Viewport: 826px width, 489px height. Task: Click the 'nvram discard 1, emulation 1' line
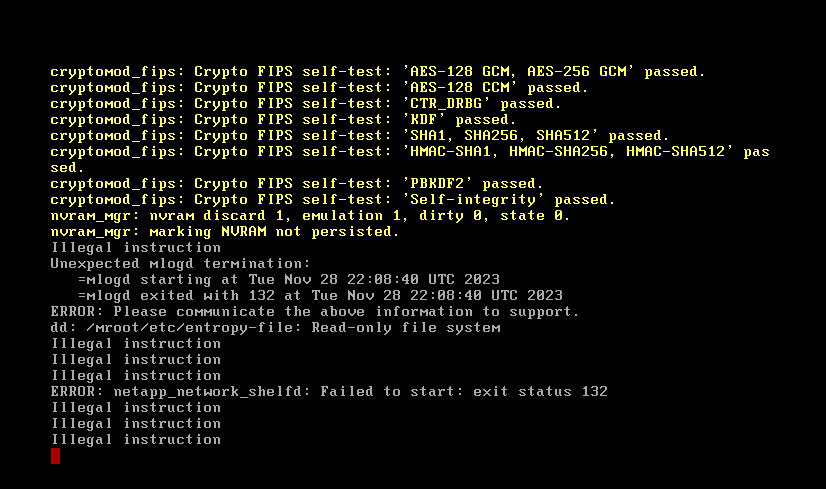click(310, 216)
